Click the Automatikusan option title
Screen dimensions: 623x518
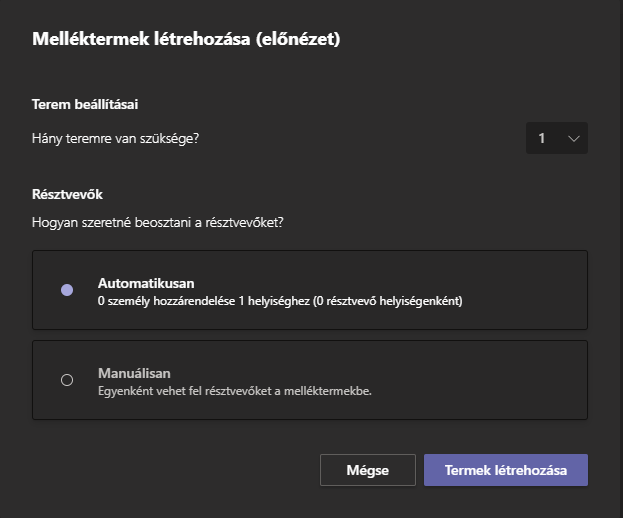click(146, 283)
